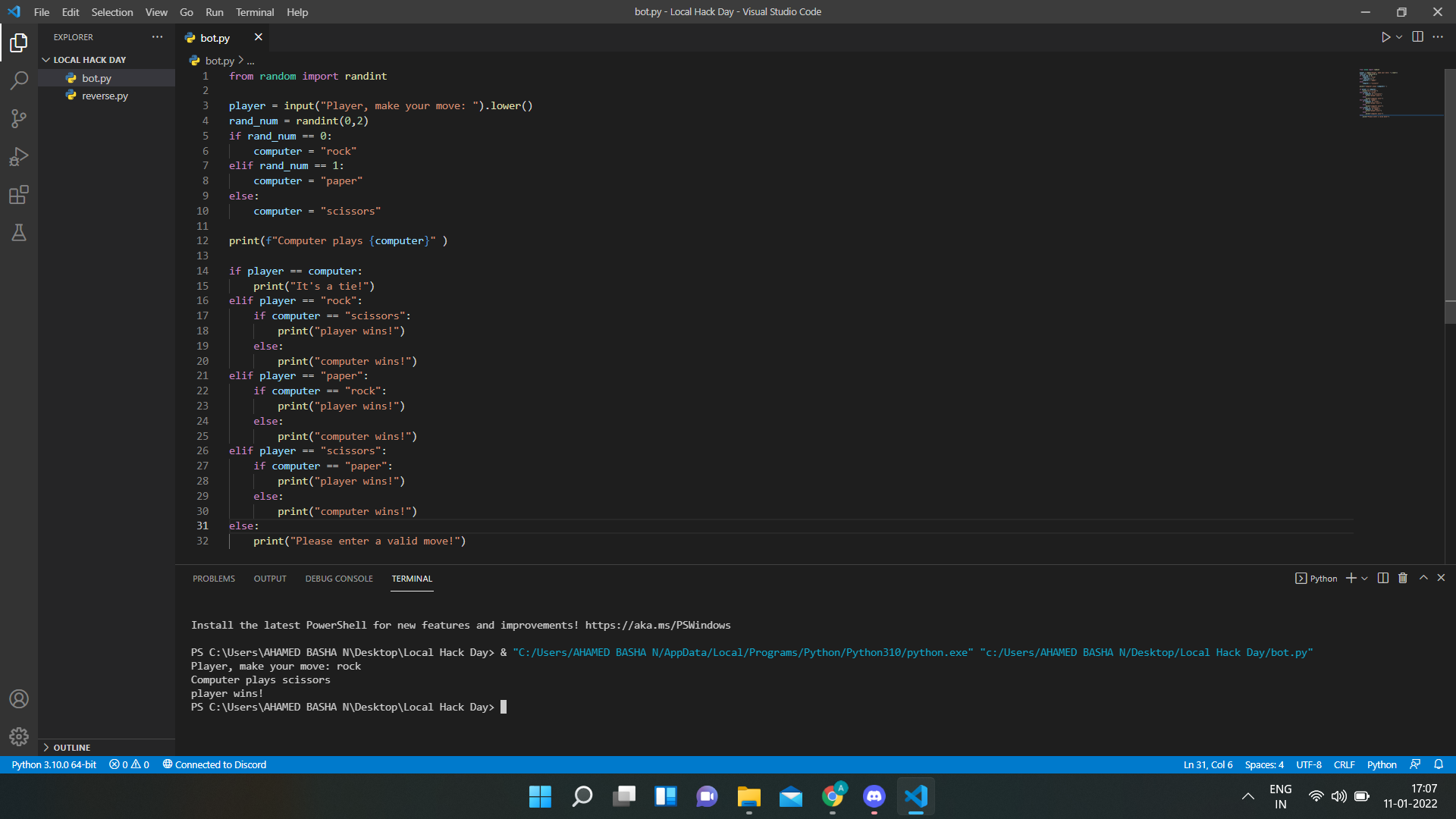Image resolution: width=1456 pixels, height=819 pixels.
Task: Open the Accounts icon above settings
Action: [19, 699]
